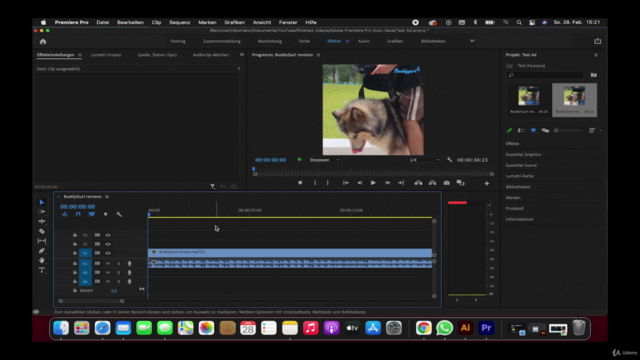Viewport: 640px width, 360px height.
Task: Click the Lift button
Action: click(418, 183)
